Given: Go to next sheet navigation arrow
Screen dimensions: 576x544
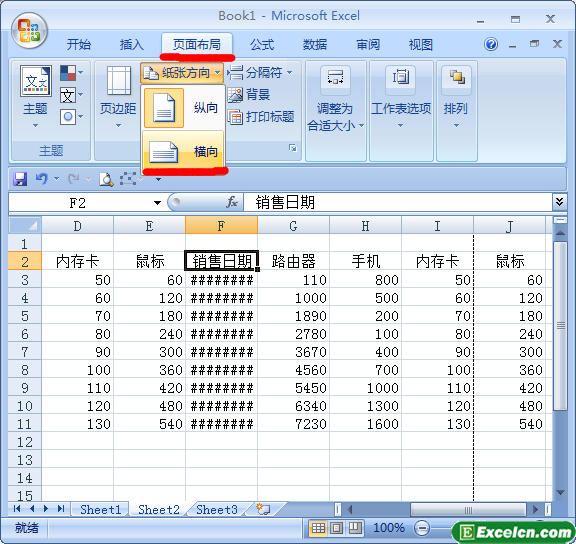Looking at the screenshot, I should click(x=46, y=508).
